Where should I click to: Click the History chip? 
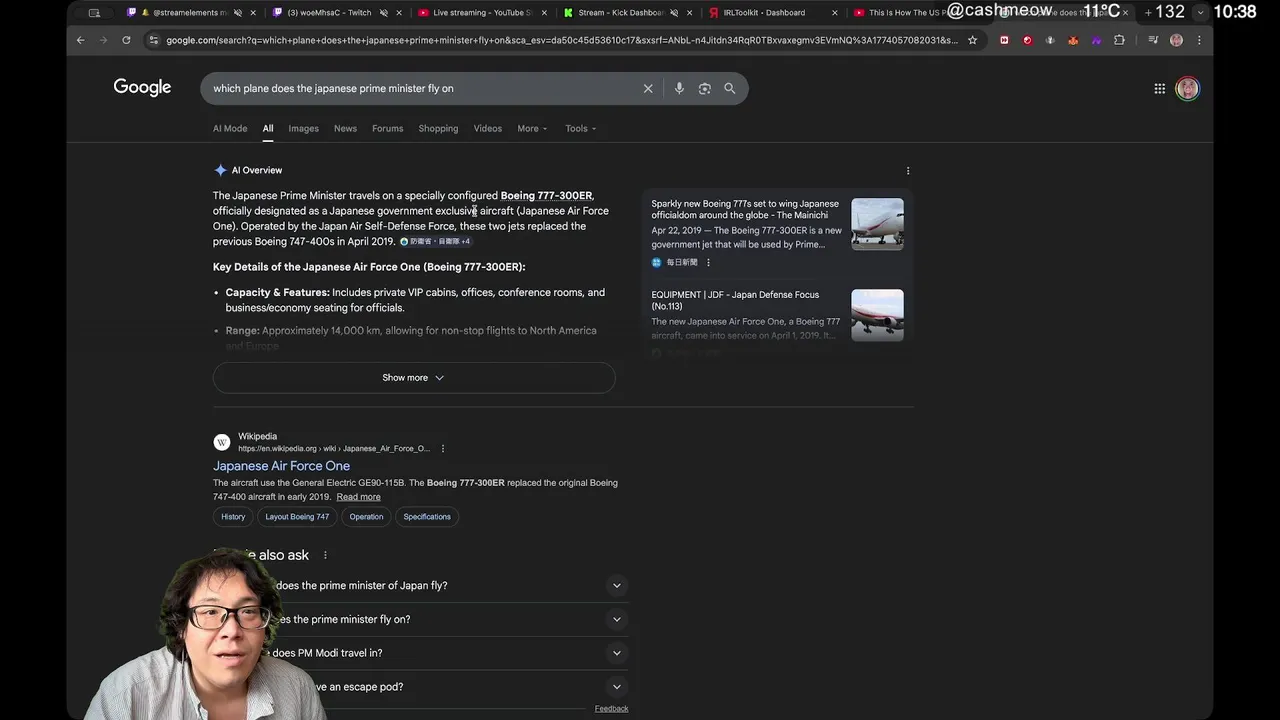point(233,517)
